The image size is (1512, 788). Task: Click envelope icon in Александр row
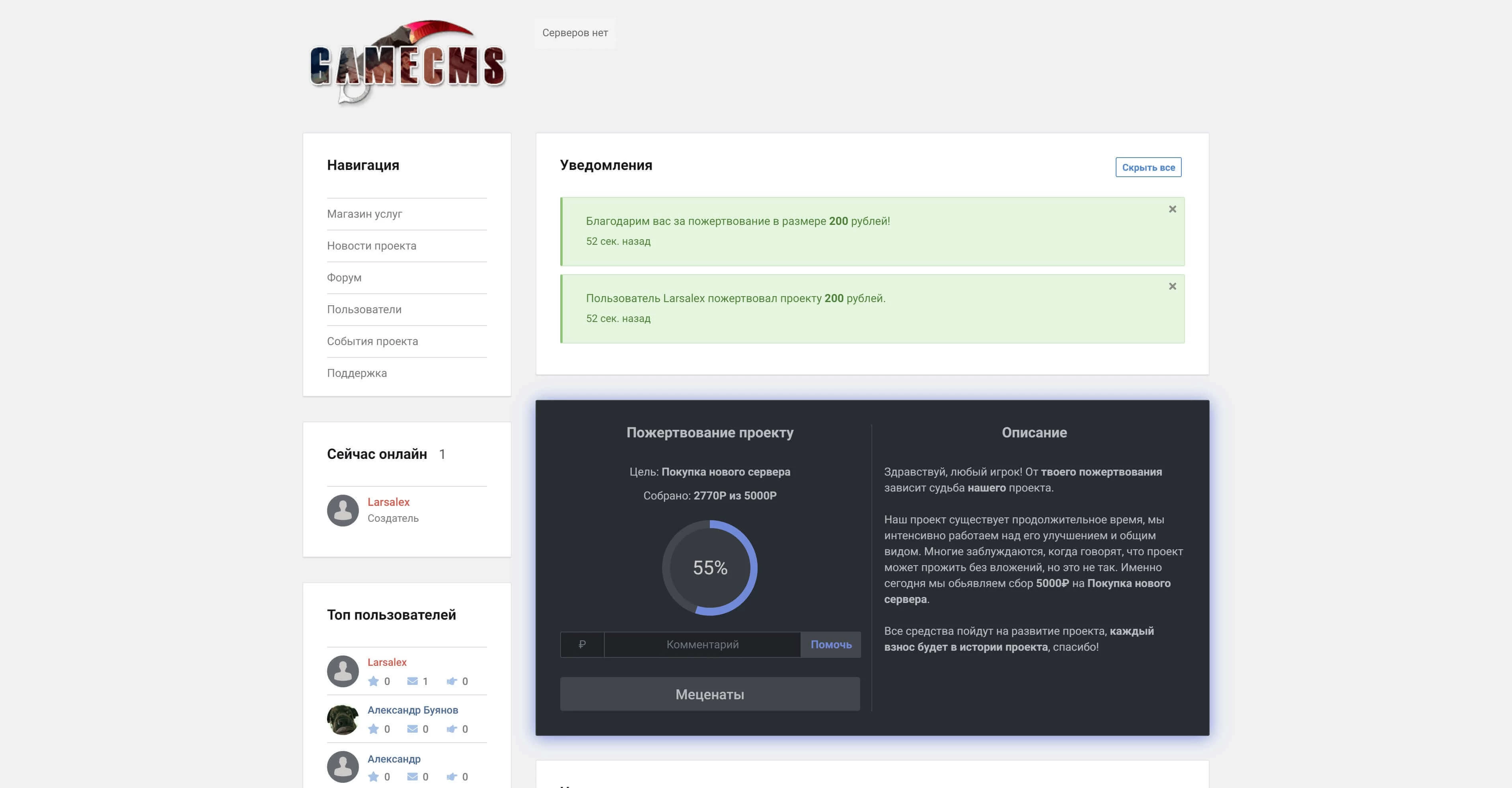[x=413, y=777]
